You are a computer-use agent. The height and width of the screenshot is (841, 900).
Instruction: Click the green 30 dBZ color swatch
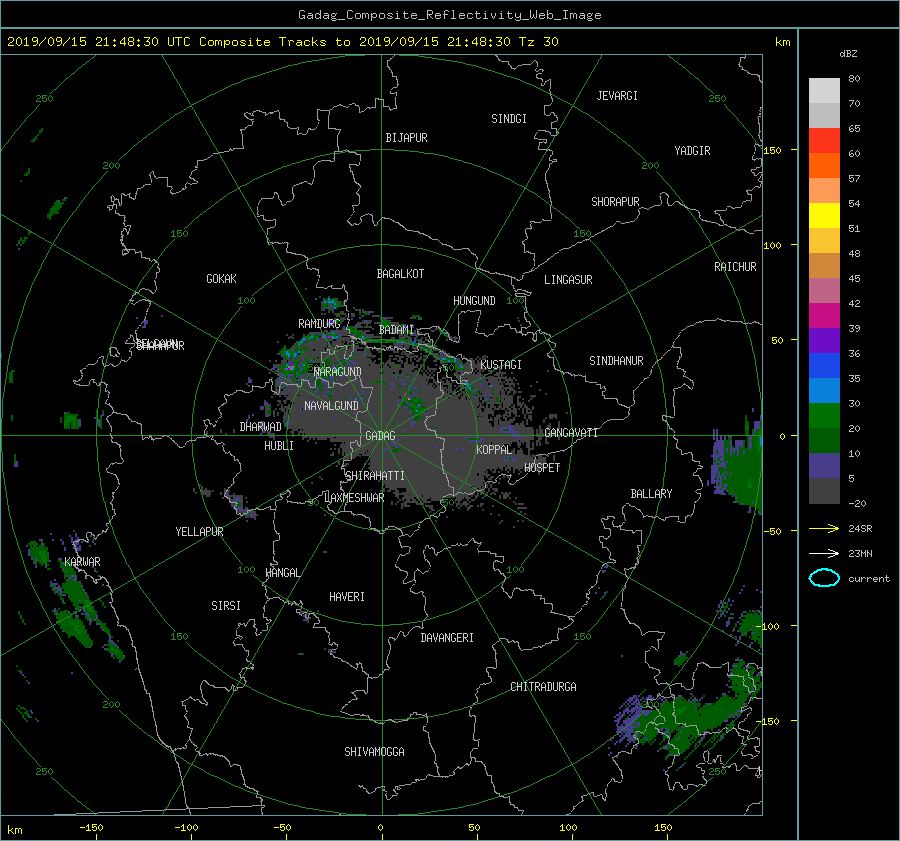click(824, 415)
